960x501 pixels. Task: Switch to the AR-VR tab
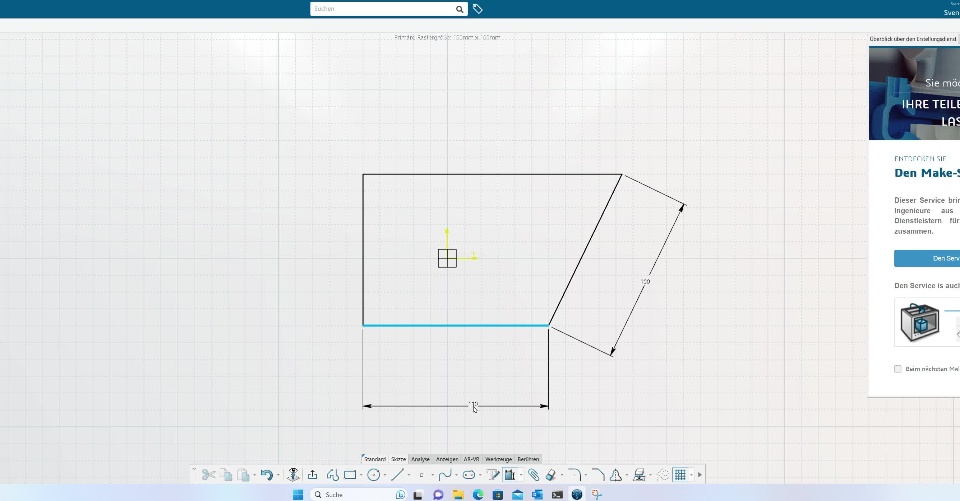pos(471,459)
